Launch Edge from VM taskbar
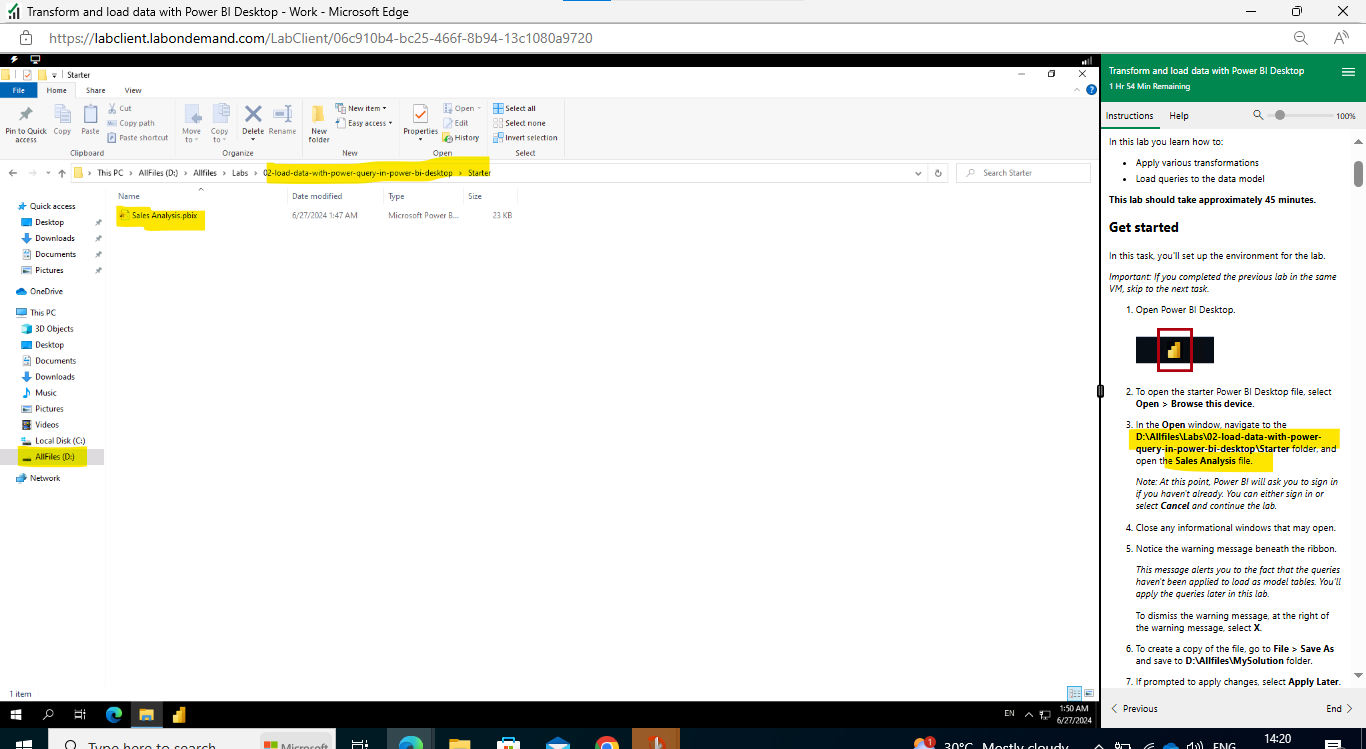1366x749 pixels. 113,714
